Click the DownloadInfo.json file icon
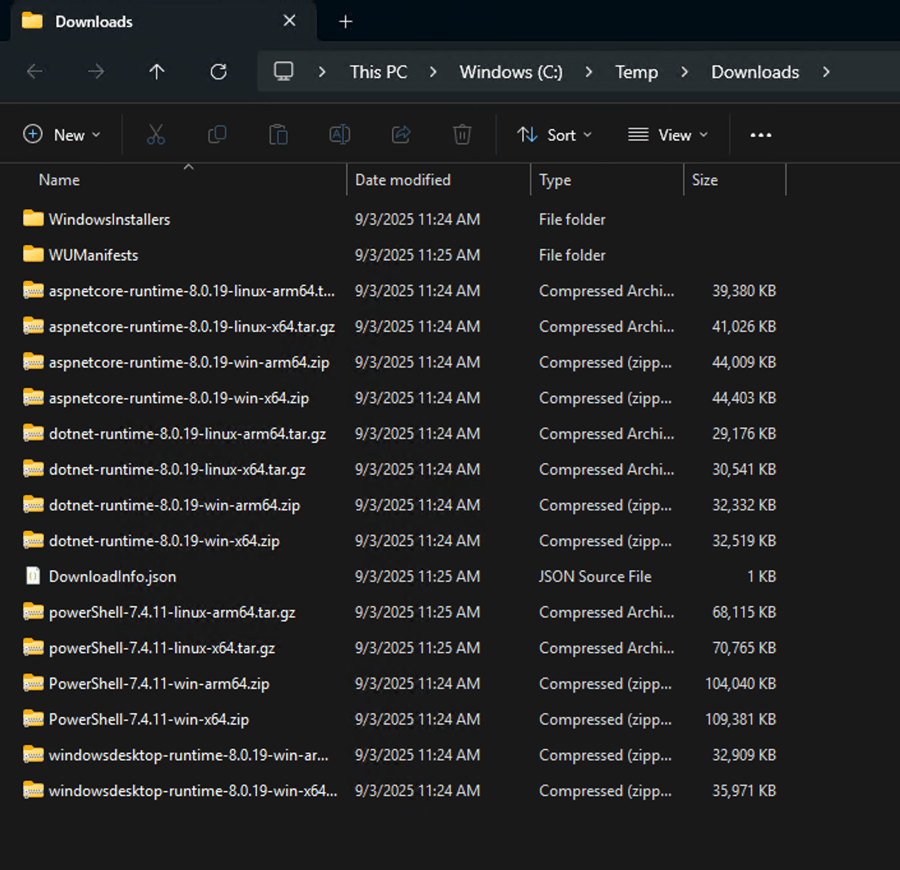Image resolution: width=900 pixels, height=870 pixels. click(x=33, y=576)
